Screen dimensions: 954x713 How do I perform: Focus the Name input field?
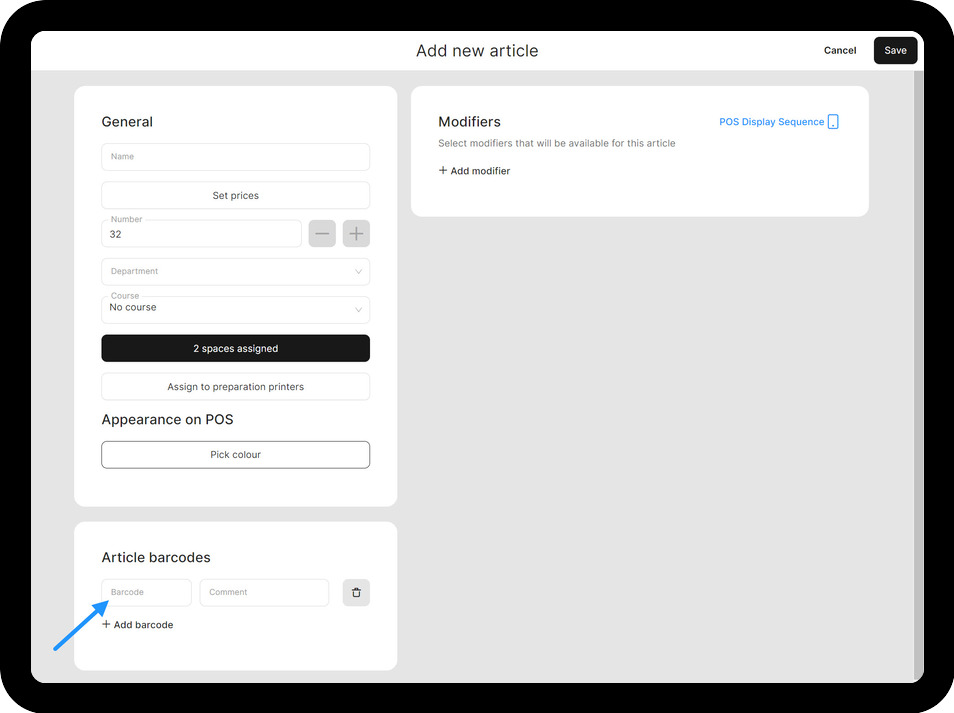pyautogui.click(x=235, y=157)
